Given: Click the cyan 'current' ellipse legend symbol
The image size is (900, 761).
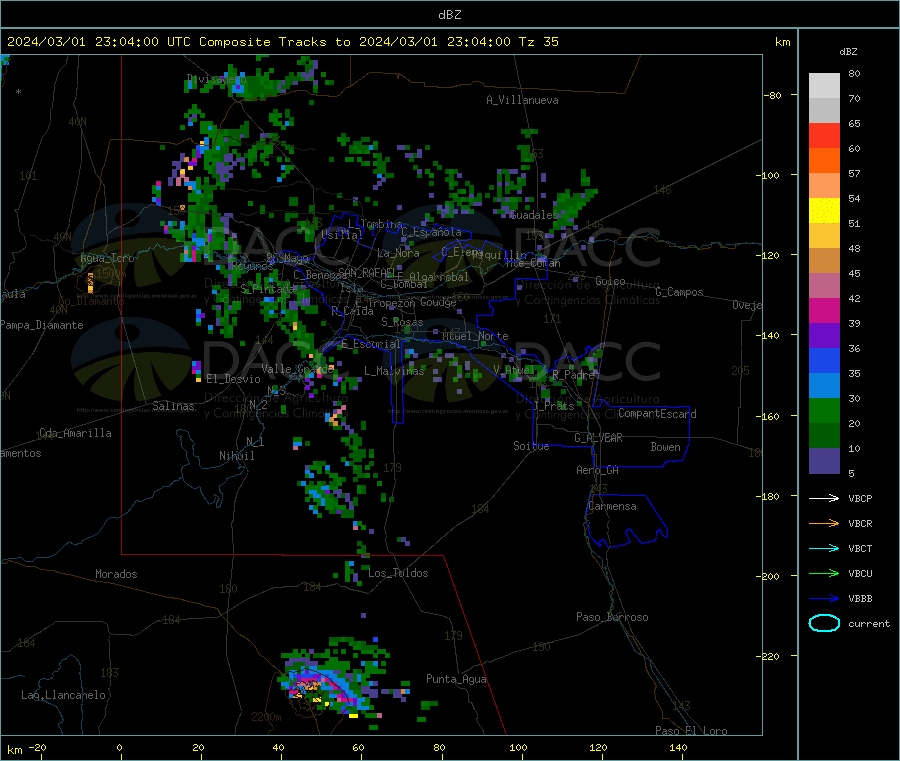Looking at the screenshot, I should click(x=824, y=623).
